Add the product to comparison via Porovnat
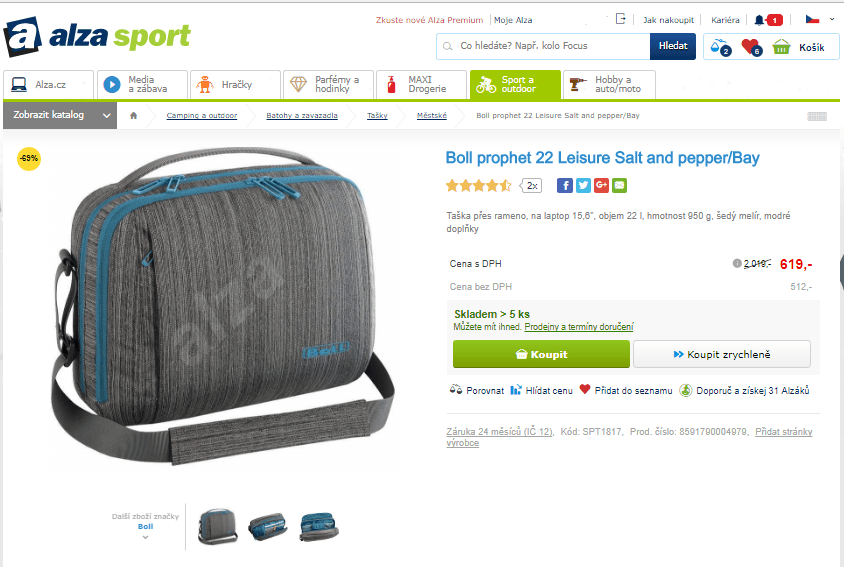The height and width of the screenshot is (567, 844). pos(477,390)
